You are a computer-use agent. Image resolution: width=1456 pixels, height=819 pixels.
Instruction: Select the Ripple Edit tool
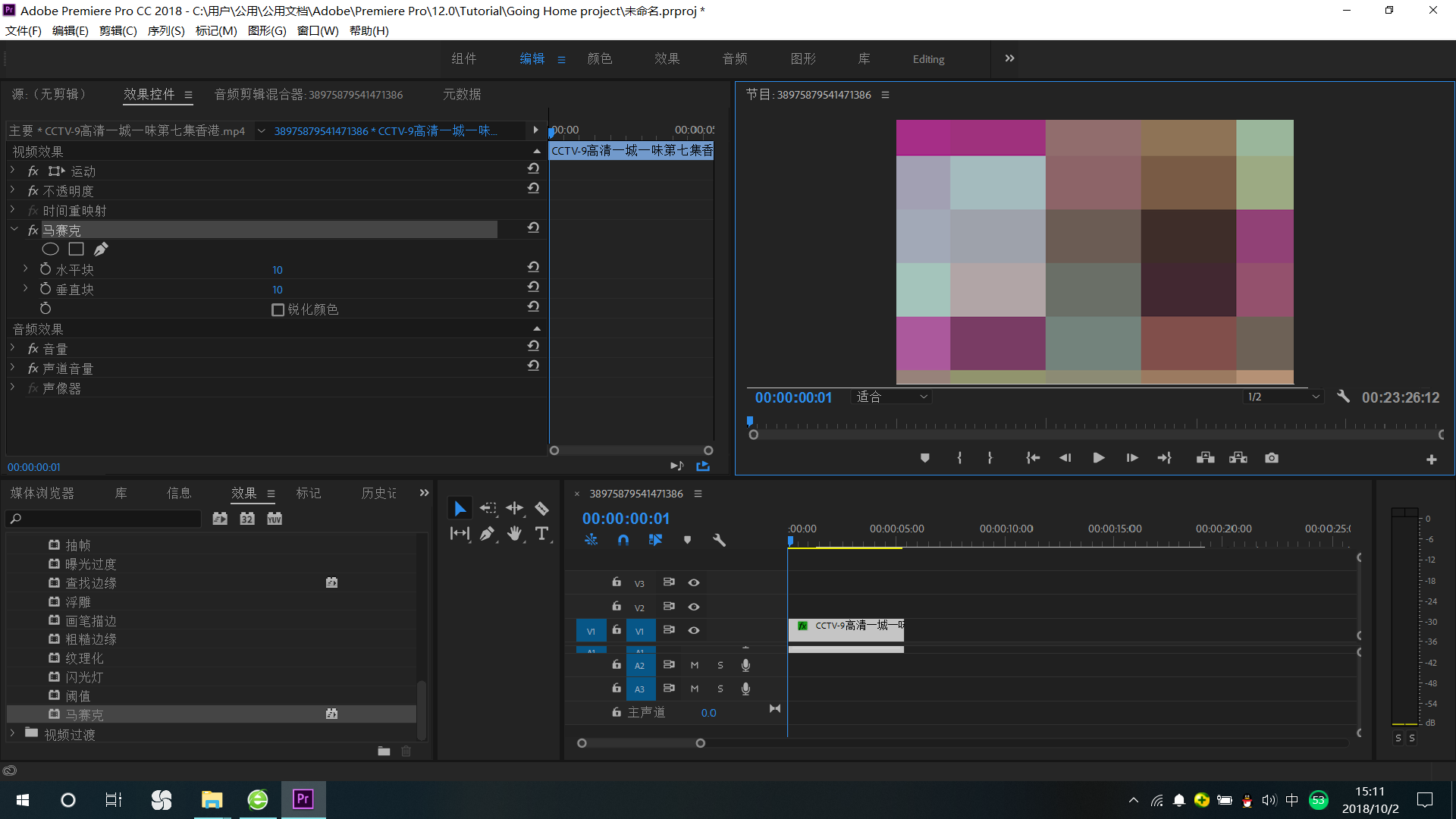(x=515, y=508)
